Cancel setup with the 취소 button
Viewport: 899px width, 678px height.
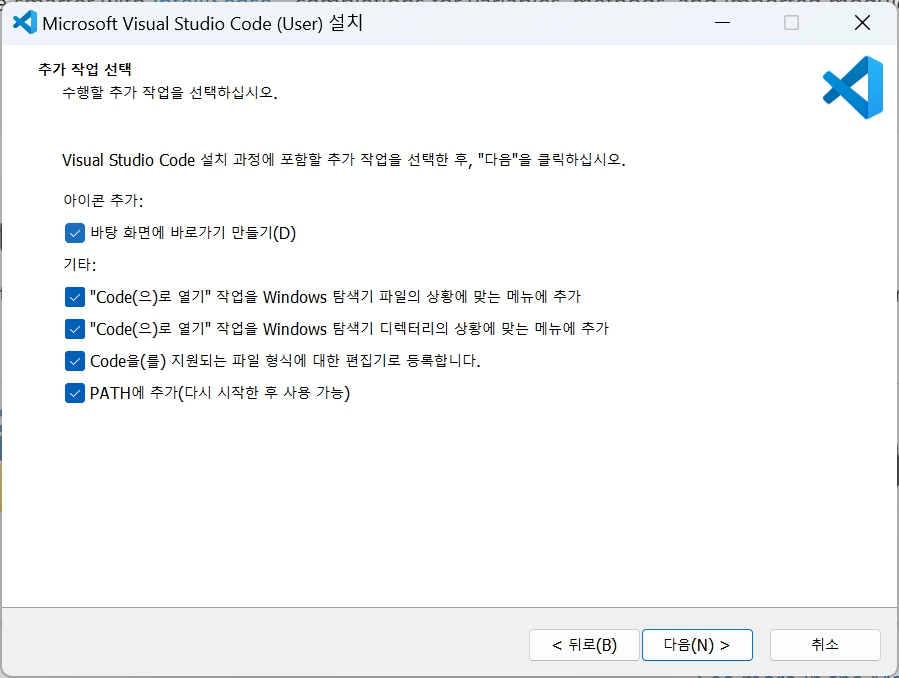825,645
